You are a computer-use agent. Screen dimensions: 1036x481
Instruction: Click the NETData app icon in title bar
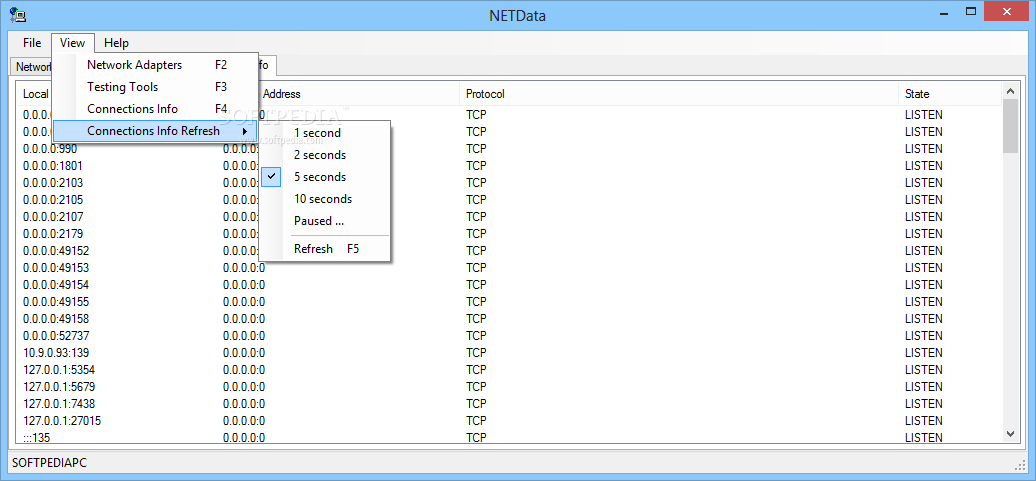click(x=17, y=13)
